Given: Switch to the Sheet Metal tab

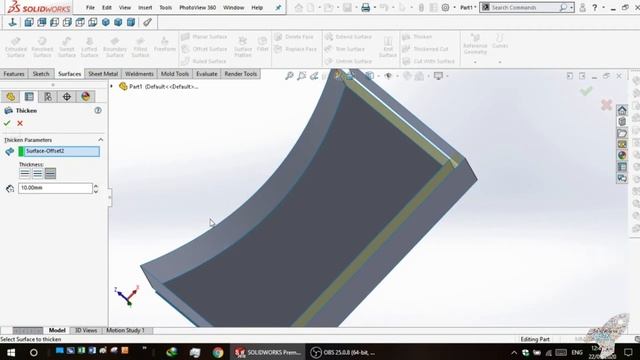Looking at the screenshot, I should (103, 74).
